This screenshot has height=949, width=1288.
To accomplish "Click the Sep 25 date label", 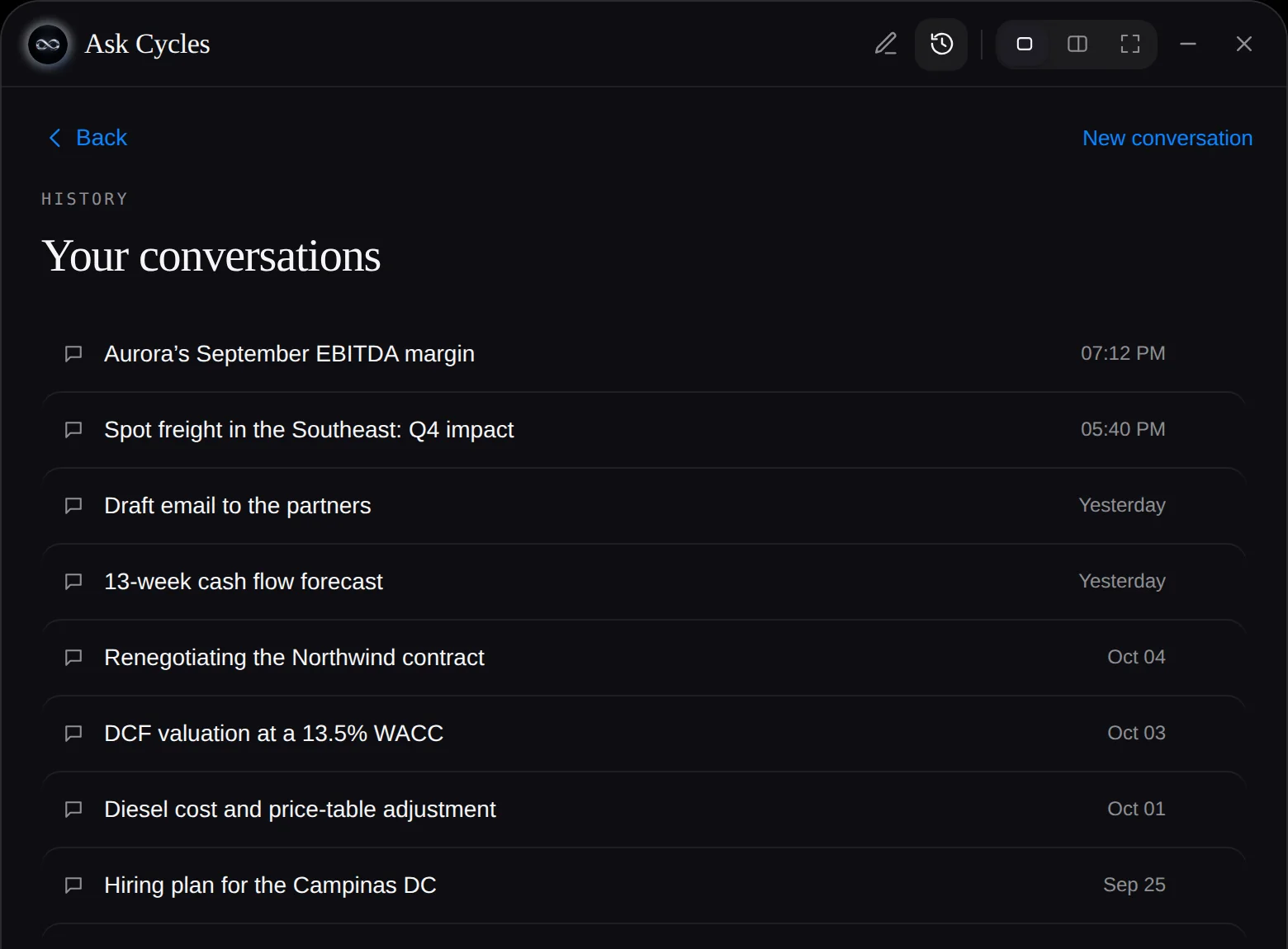I will [x=1134, y=885].
